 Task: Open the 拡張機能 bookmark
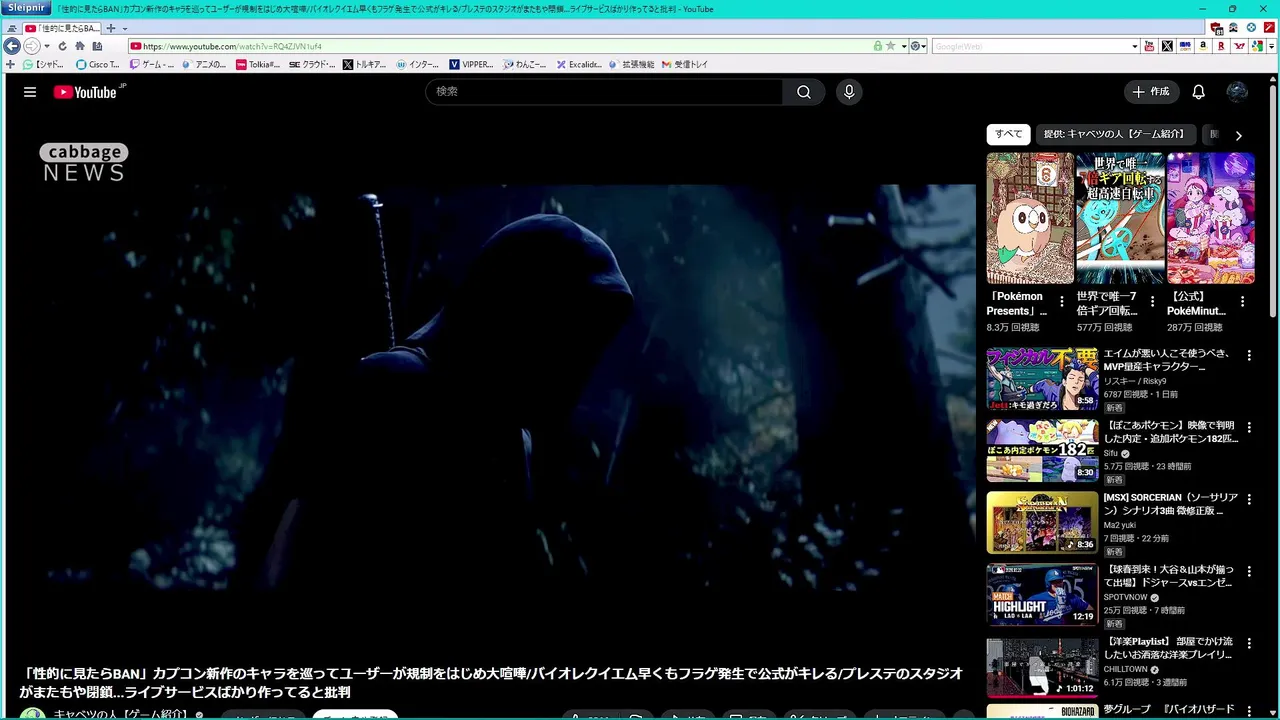[632, 64]
